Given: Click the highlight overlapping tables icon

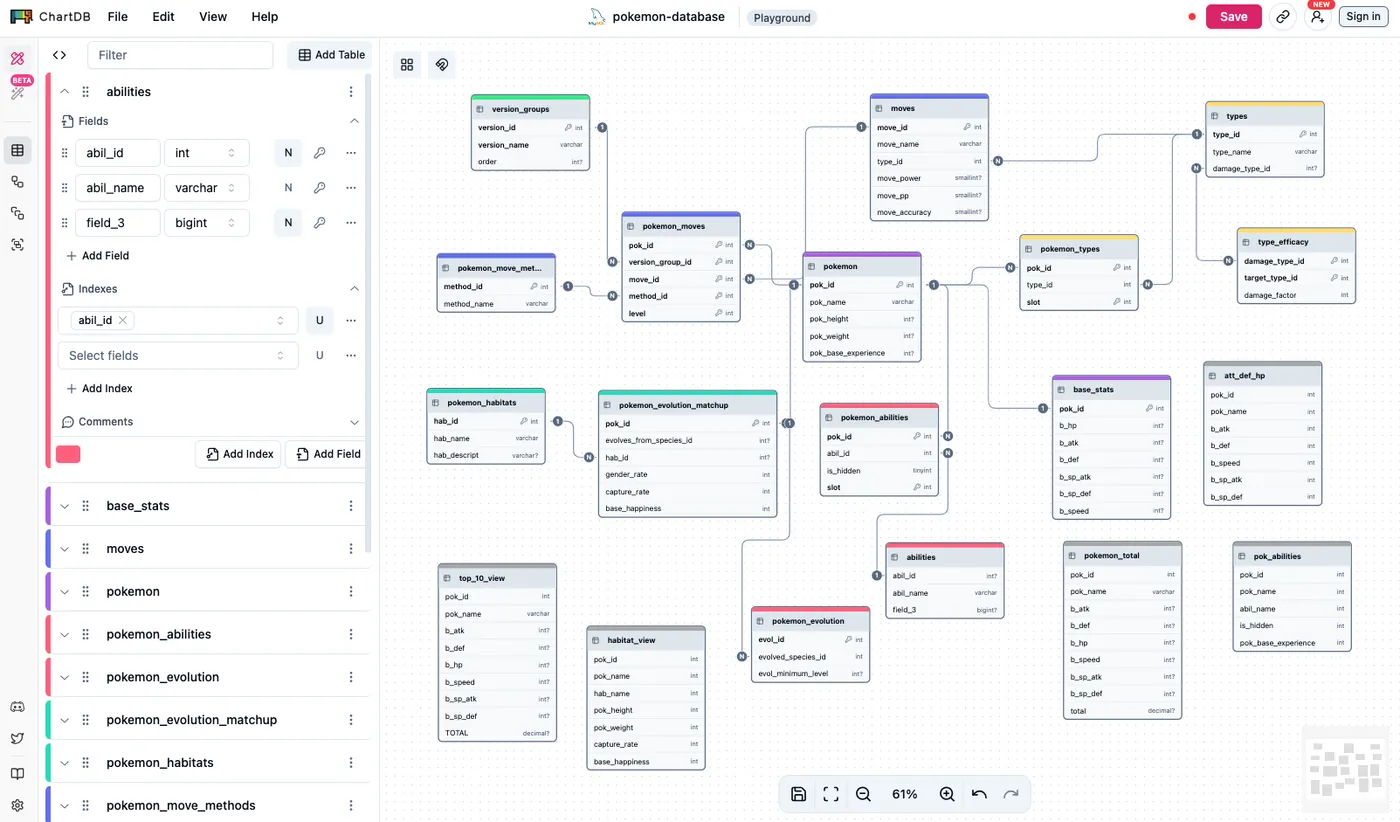Looking at the screenshot, I should point(441,65).
